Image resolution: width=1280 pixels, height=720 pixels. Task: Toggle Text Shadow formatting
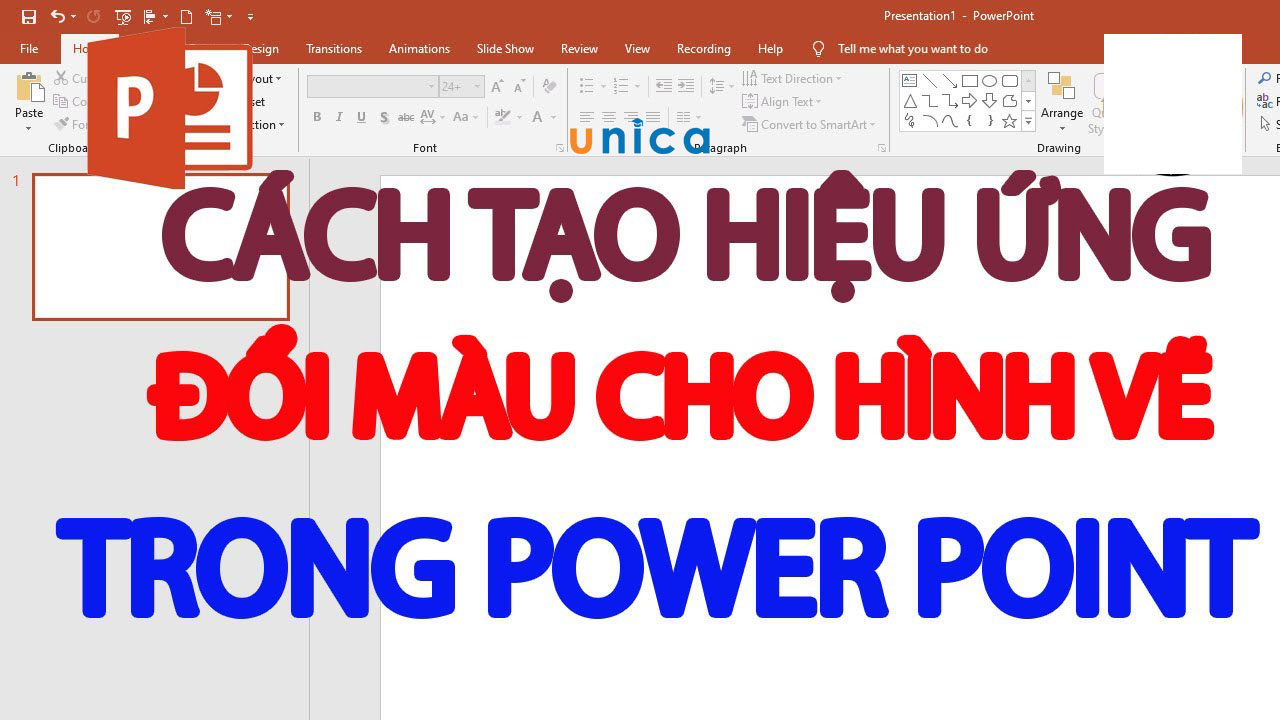tap(384, 117)
